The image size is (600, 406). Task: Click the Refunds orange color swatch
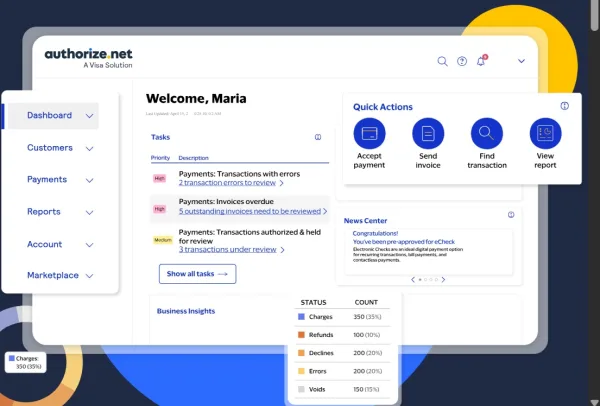coord(302,335)
